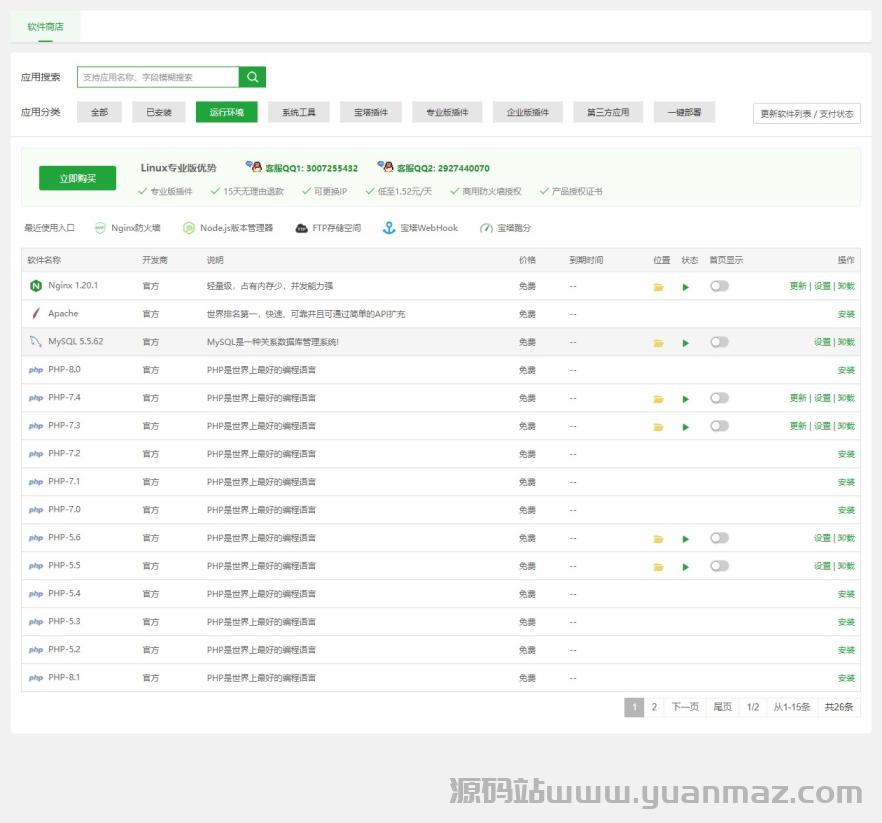The width and height of the screenshot is (882, 823).
Task: Open PHP-5.6 folder location icon
Action: (x=658, y=539)
